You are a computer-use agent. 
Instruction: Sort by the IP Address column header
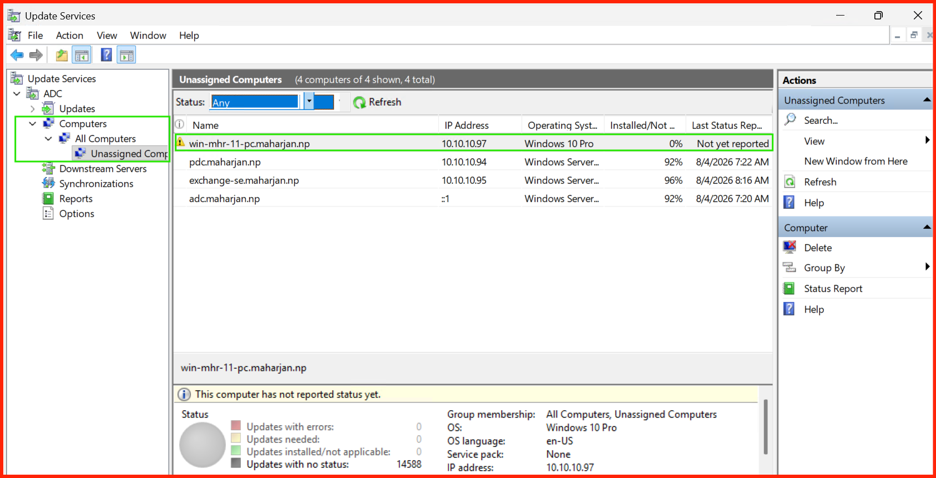[x=481, y=125]
